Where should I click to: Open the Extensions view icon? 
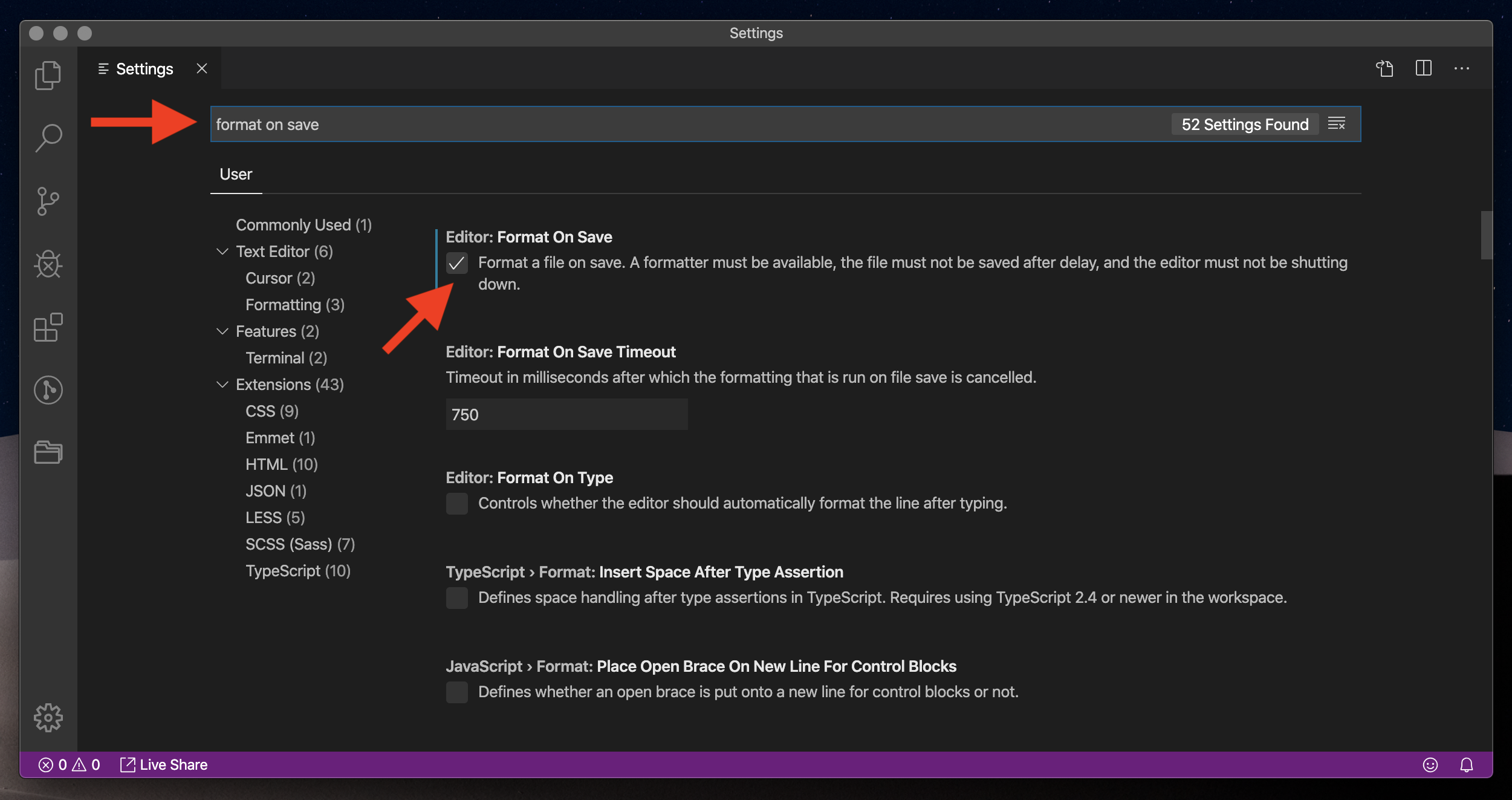tap(48, 327)
